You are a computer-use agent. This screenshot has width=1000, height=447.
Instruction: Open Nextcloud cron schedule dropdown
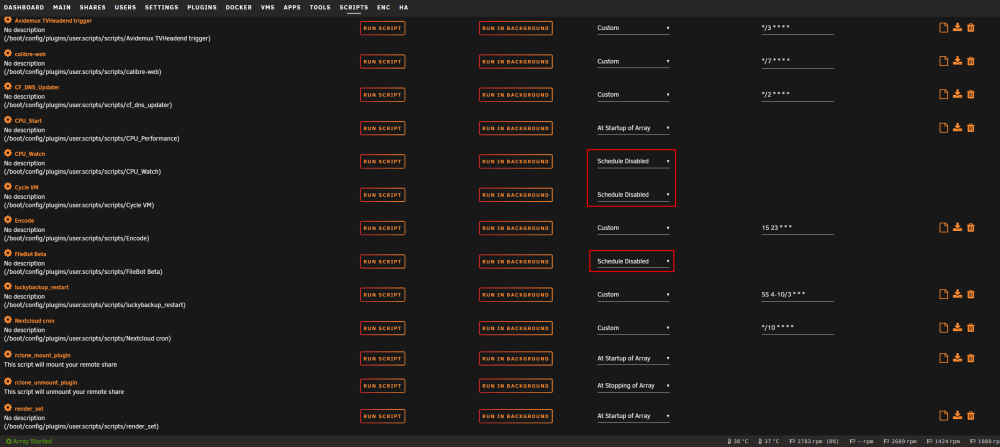click(x=633, y=328)
